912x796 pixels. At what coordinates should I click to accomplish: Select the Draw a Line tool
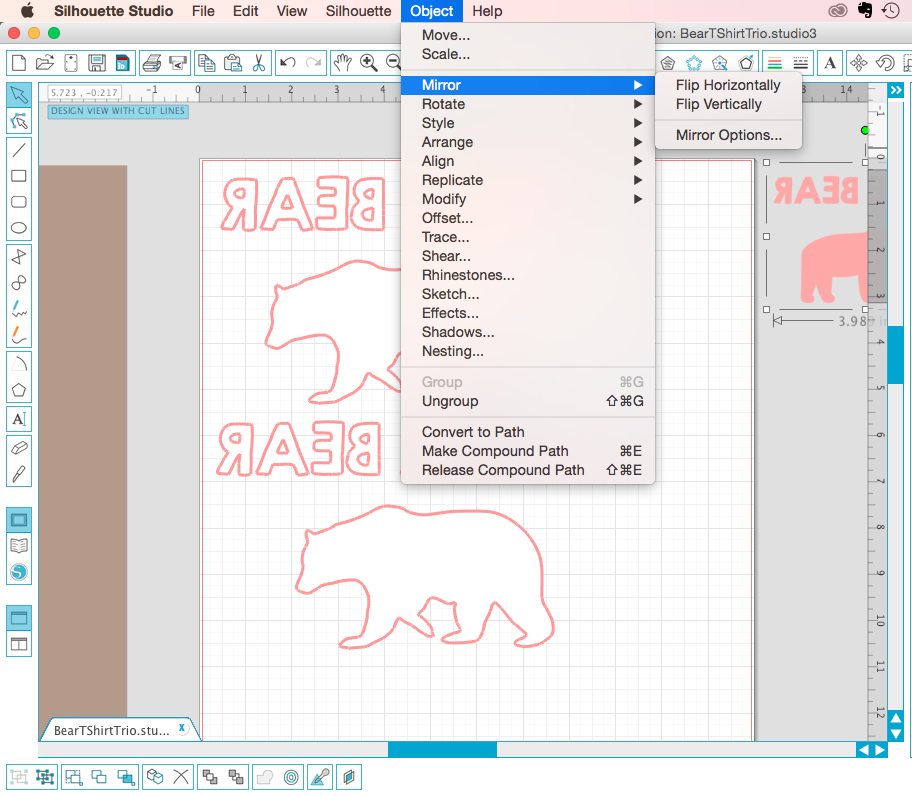point(19,150)
